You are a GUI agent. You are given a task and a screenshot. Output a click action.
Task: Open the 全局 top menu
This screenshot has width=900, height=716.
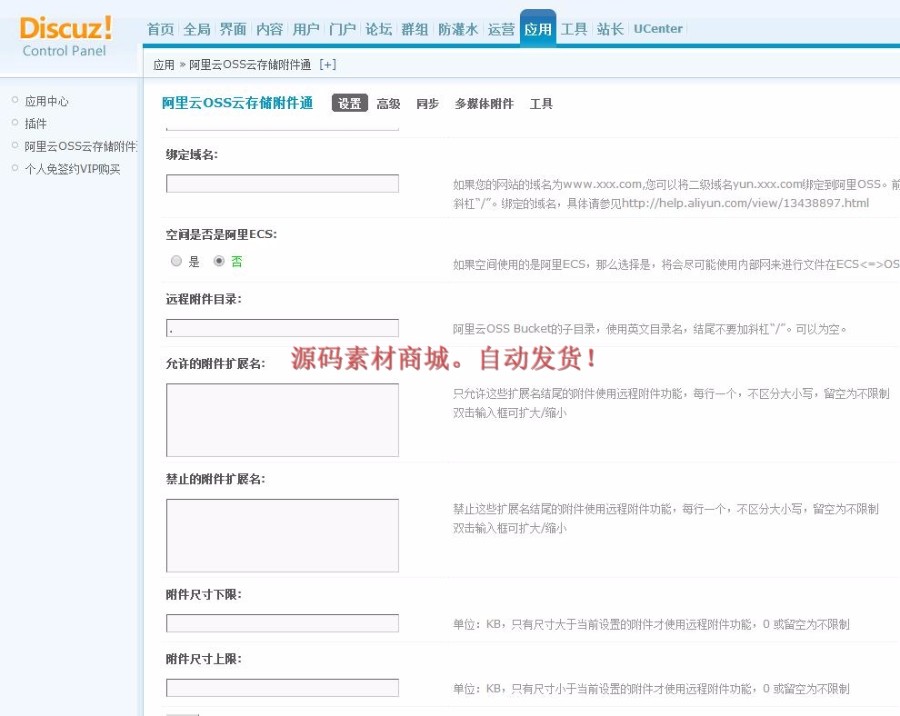pos(197,29)
